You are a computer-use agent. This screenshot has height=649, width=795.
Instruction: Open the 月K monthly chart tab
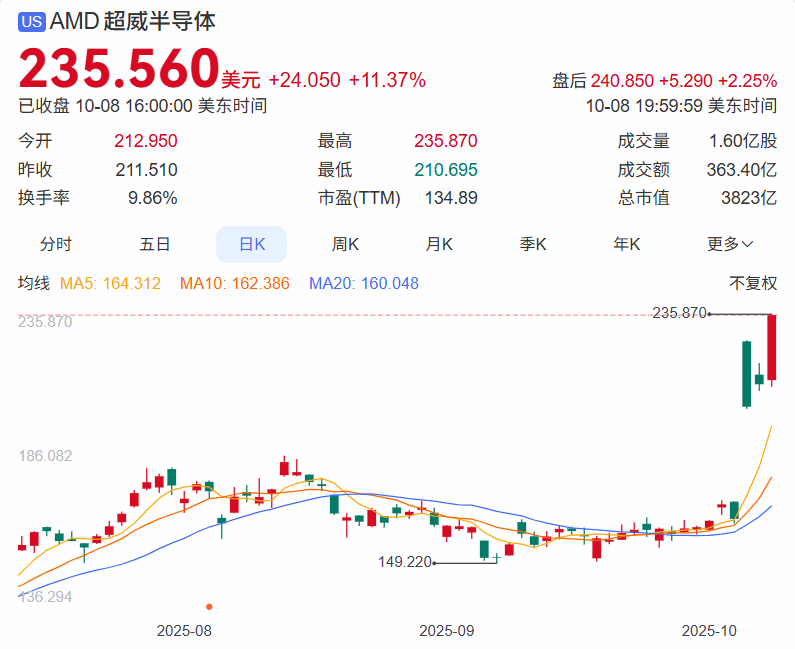coord(440,244)
